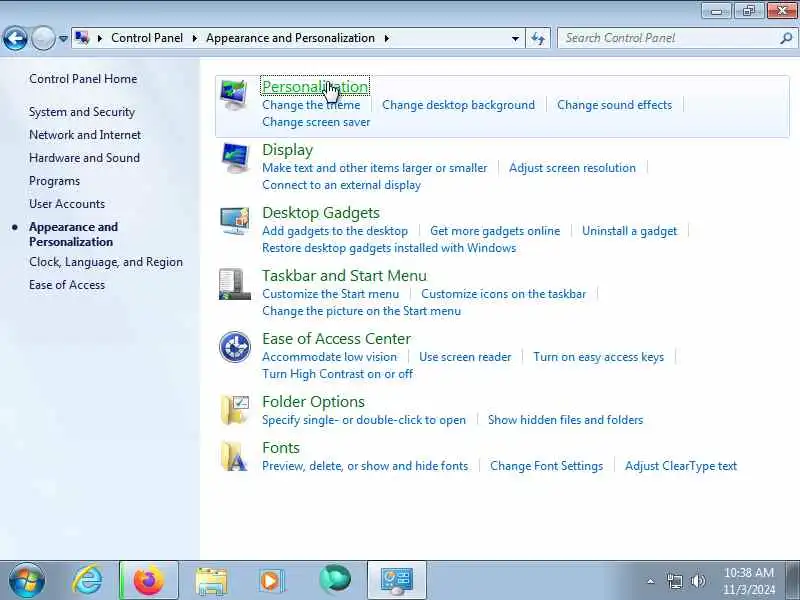
Task: Open the Ease of Access Center icon
Action: [235, 347]
